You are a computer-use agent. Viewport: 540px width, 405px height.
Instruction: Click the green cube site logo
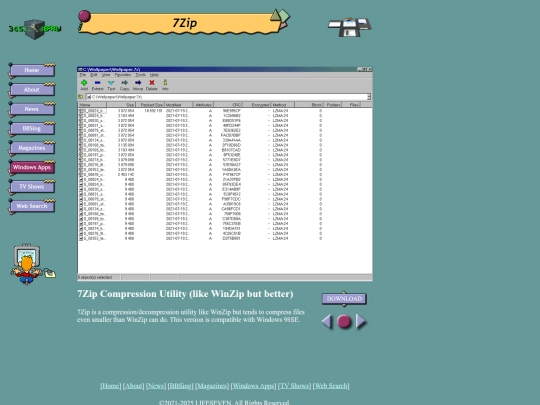(34, 29)
